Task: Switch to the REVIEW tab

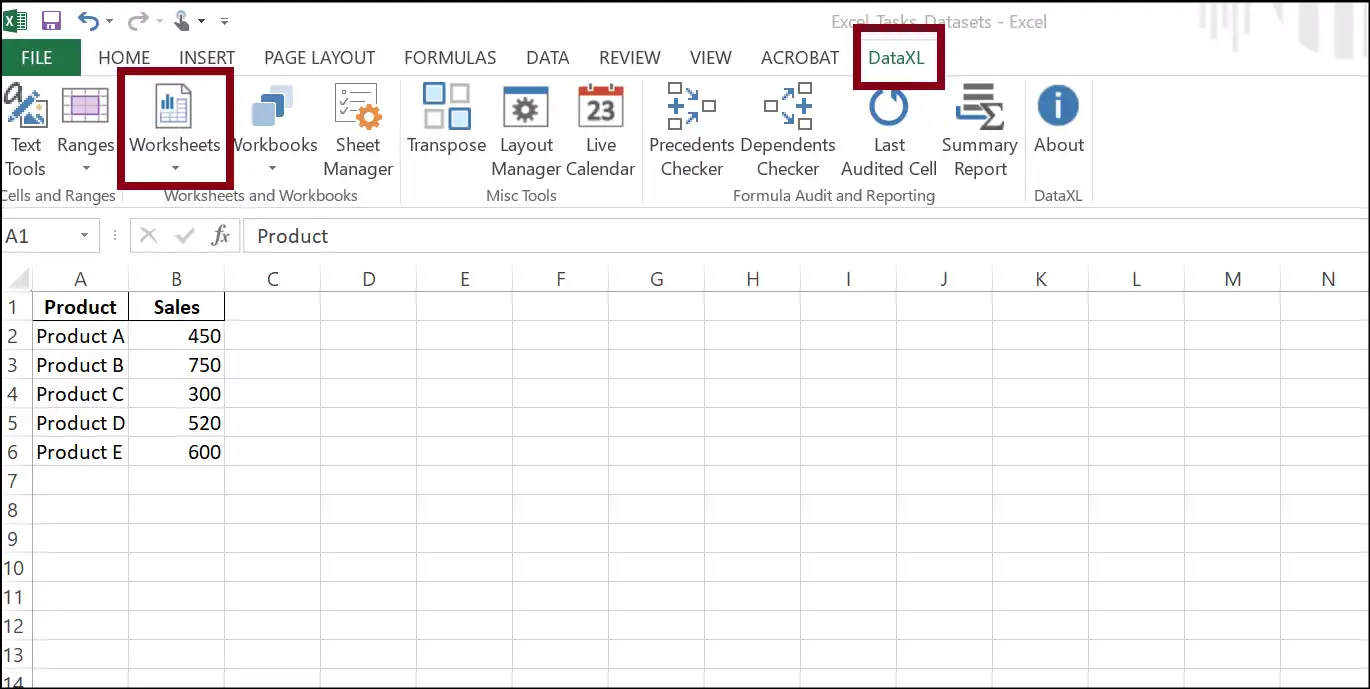Action: (x=630, y=57)
